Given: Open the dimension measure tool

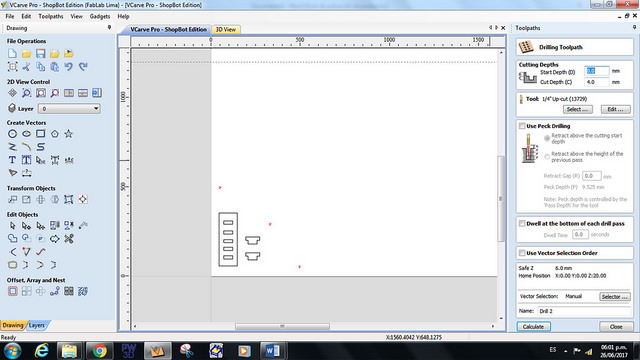Looking at the screenshot, I should [x=27, y=173].
